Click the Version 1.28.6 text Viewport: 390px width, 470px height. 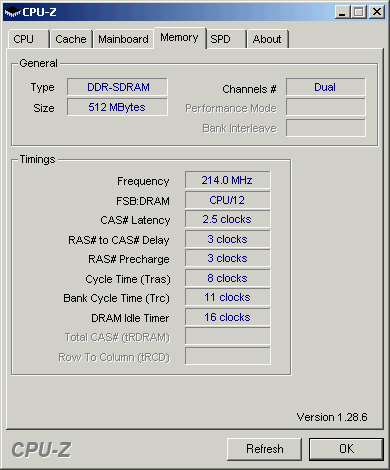(332, 417)
